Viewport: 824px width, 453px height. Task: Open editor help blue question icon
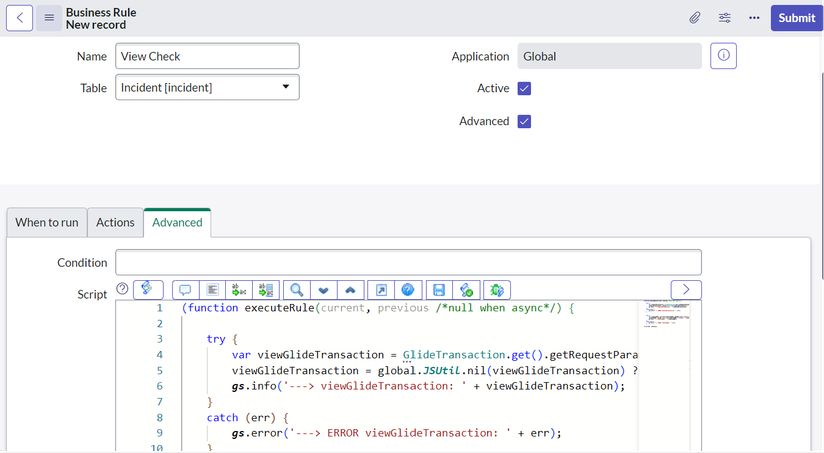pyautogui.click(x=408, y=290)
